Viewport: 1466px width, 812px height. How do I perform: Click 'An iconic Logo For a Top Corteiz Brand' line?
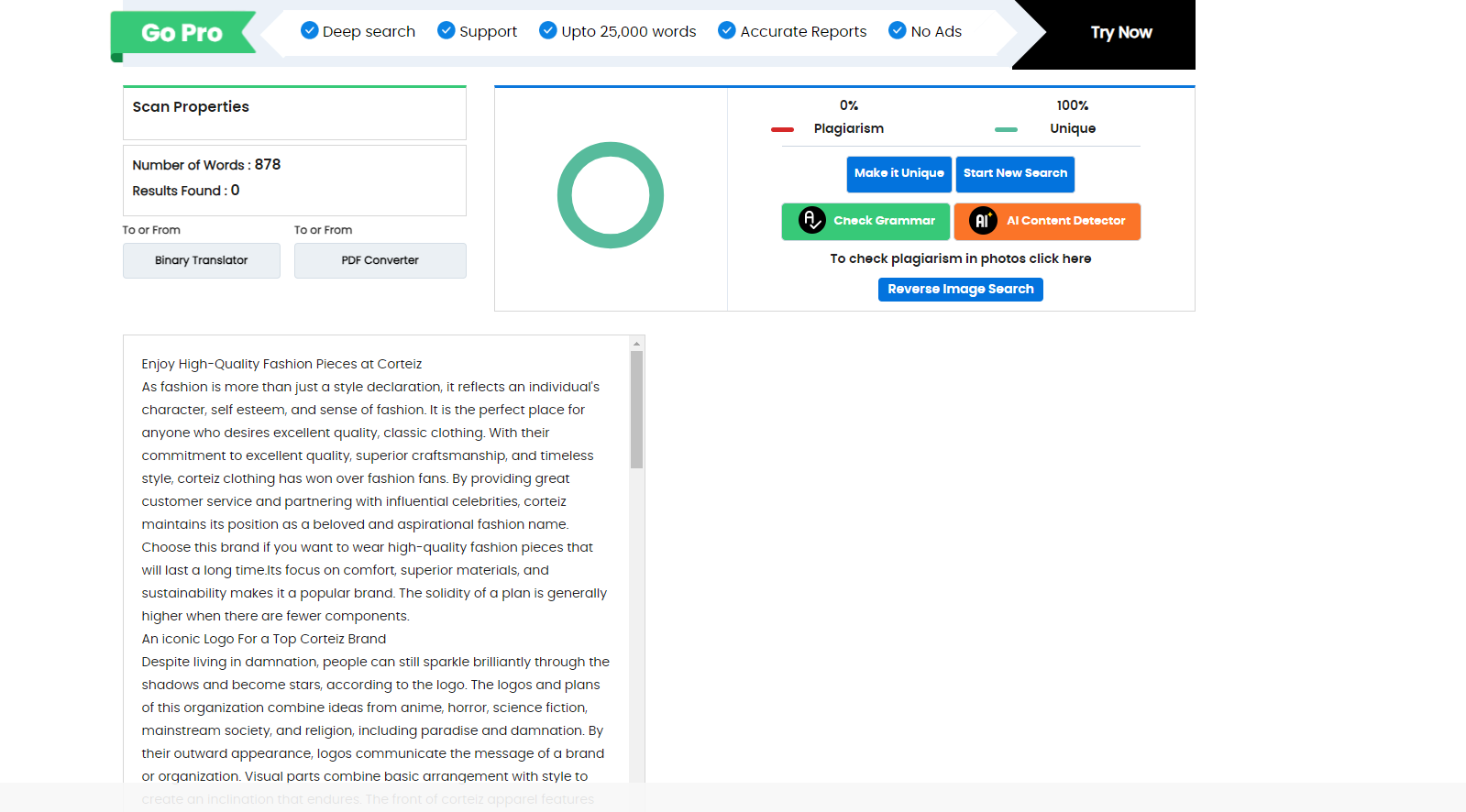(264, 639)
